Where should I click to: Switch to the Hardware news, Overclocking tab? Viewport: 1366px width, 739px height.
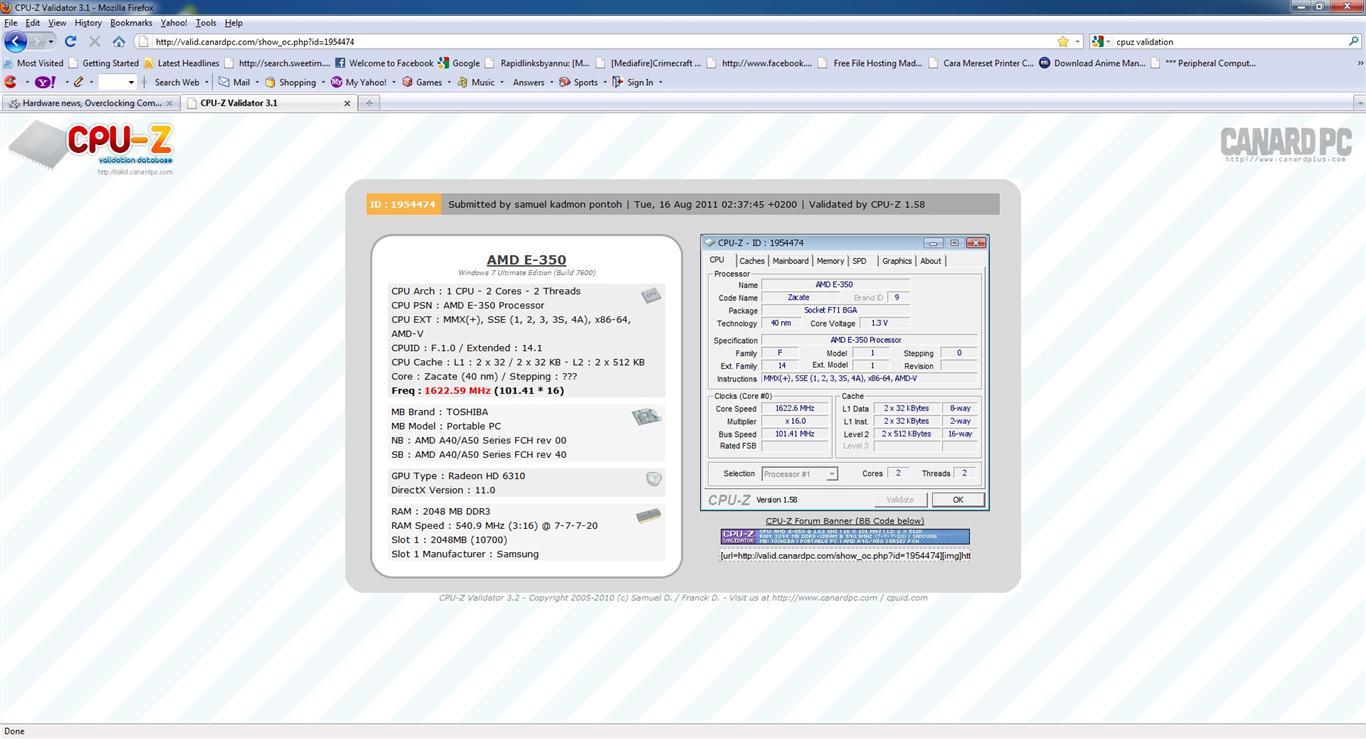[90, 103]
